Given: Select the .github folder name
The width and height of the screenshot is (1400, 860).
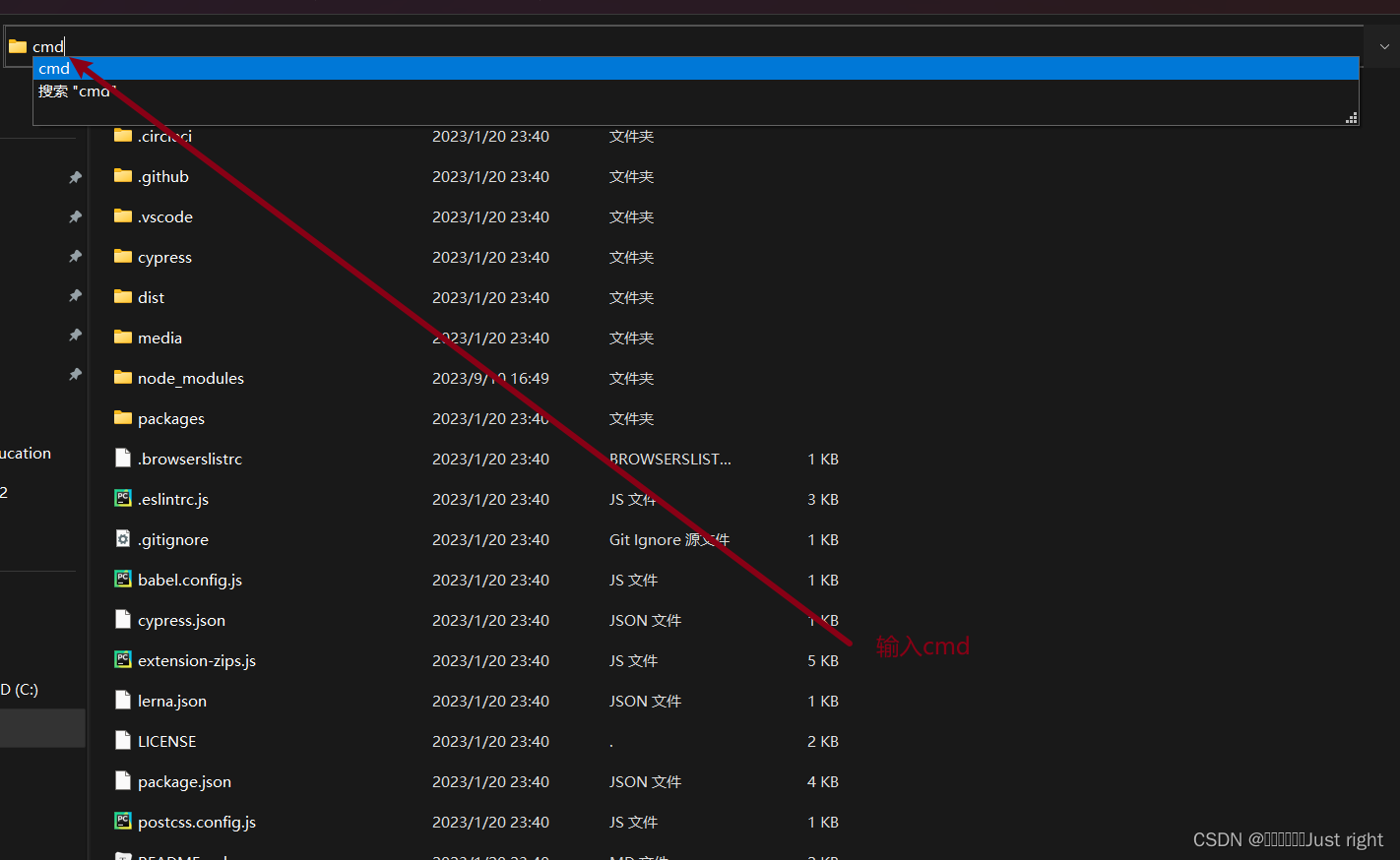Looking at the screenshot, I should pyautogui.click(x=163, y=177).
